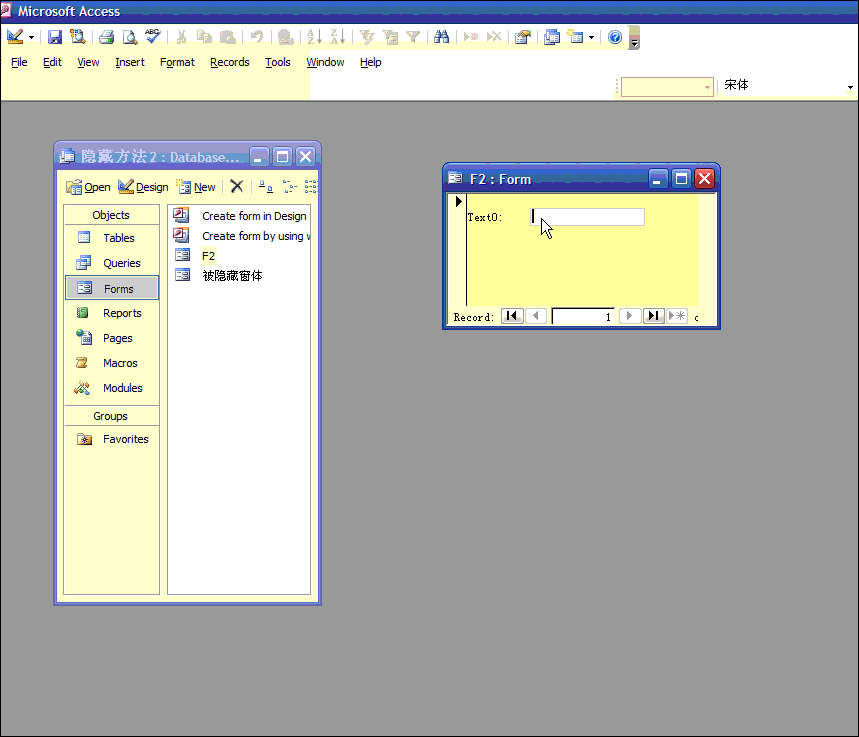
Task: Click the record selector arrow in F2 form
Action: click(x=458, y=201)
